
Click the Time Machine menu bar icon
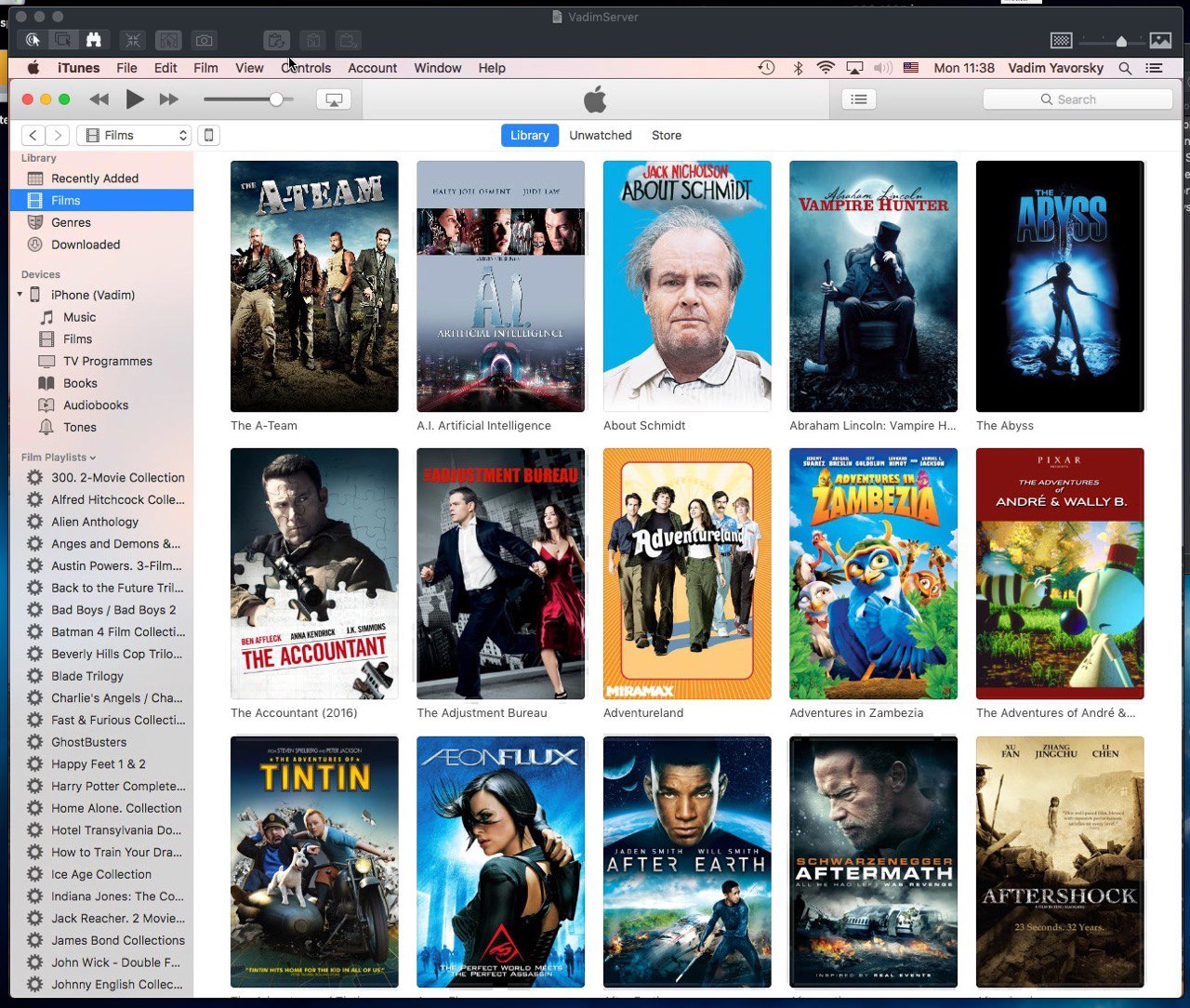click(766, 68)
